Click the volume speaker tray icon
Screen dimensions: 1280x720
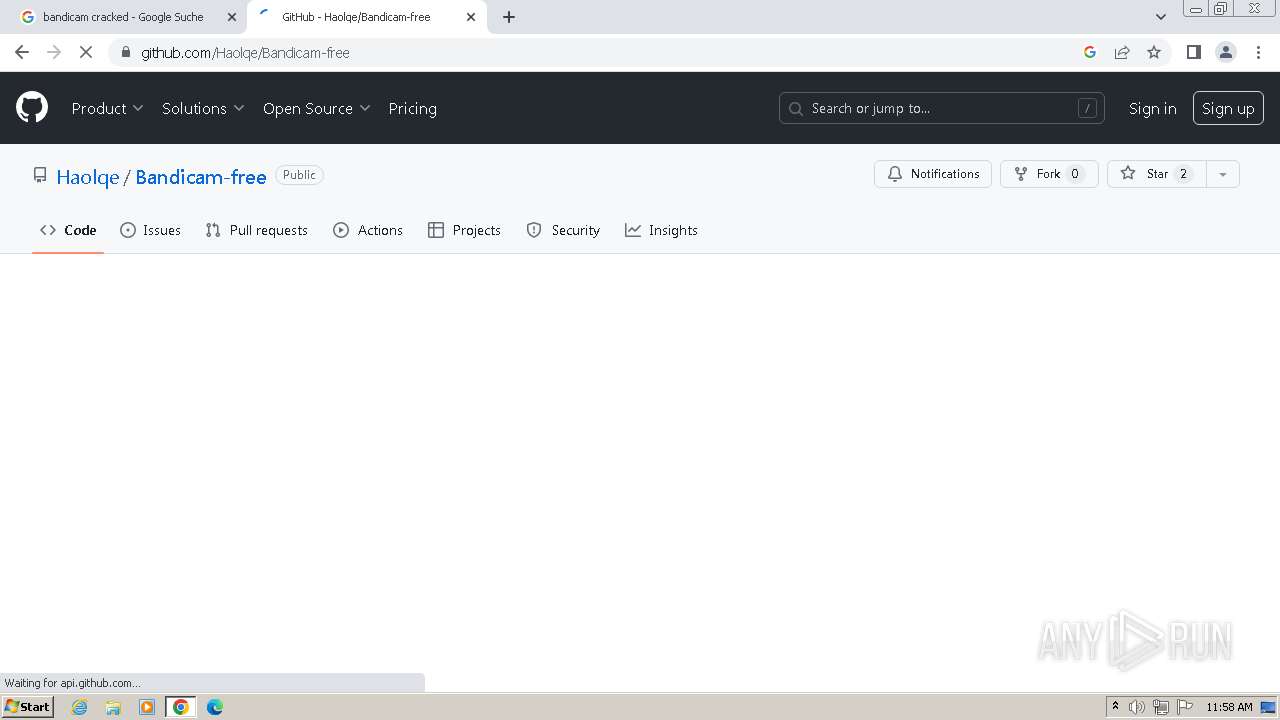coord(1137,707)
